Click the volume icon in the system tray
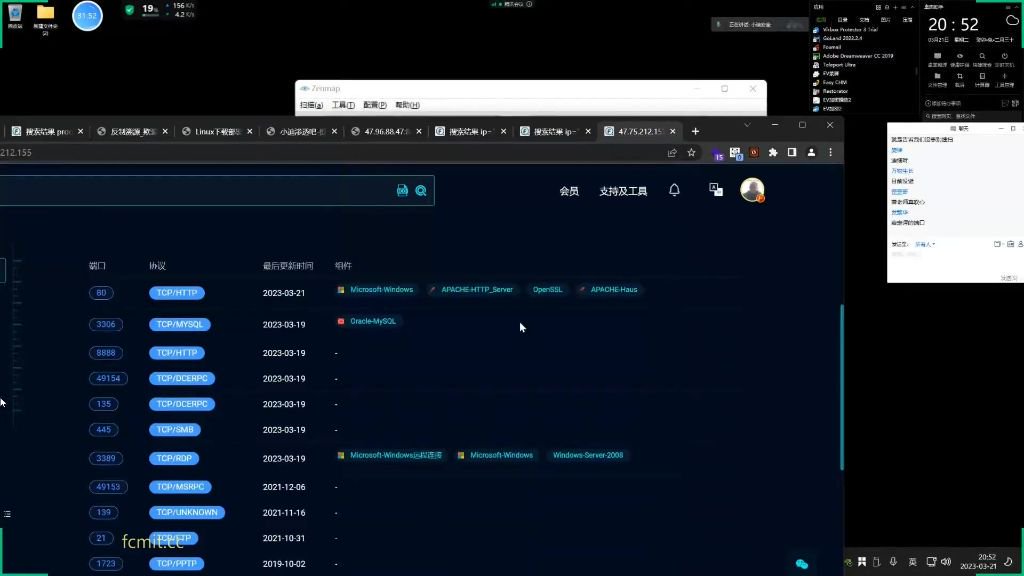1024x576 pixels. pos(946,562)
